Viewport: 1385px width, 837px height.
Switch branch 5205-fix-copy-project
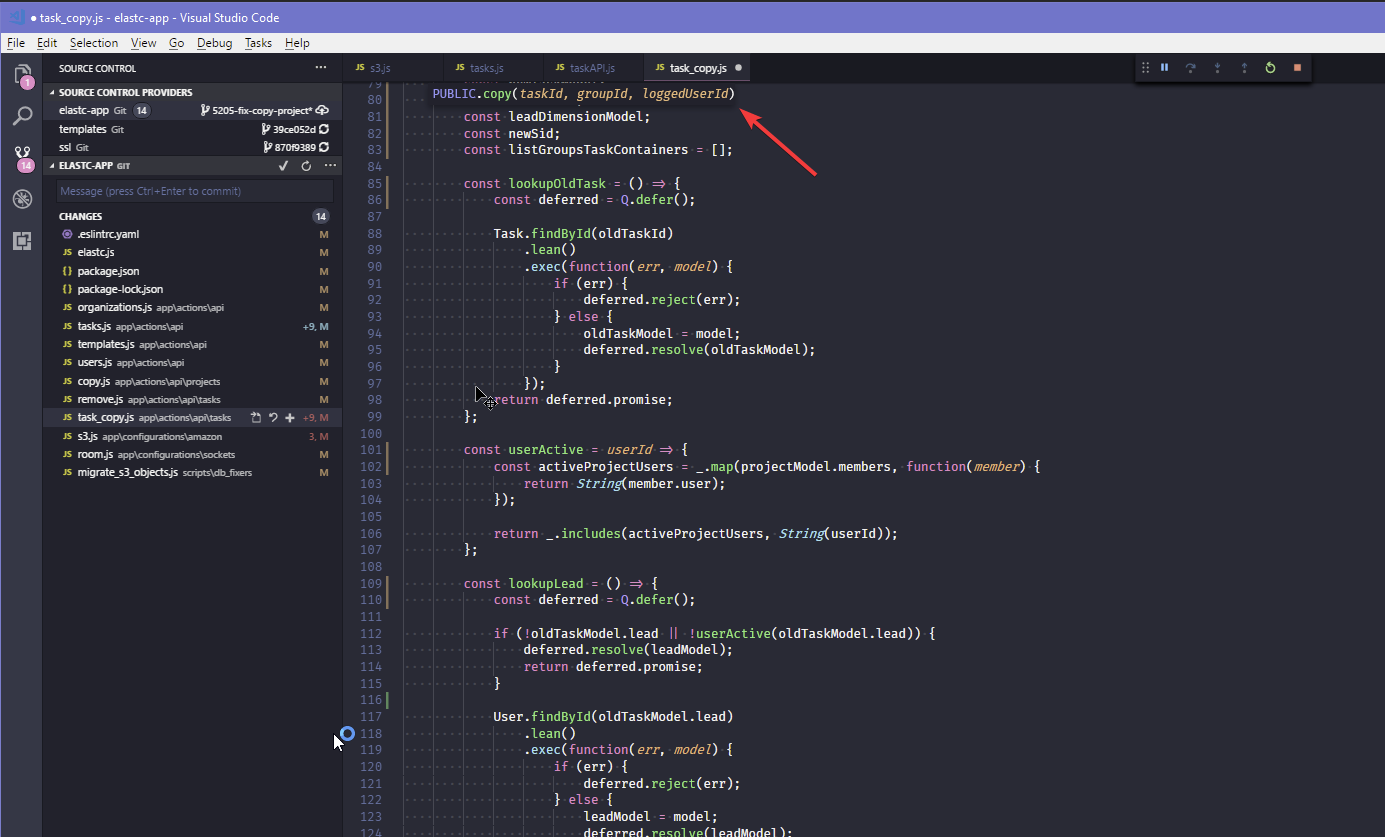click(x=257, y=111)
